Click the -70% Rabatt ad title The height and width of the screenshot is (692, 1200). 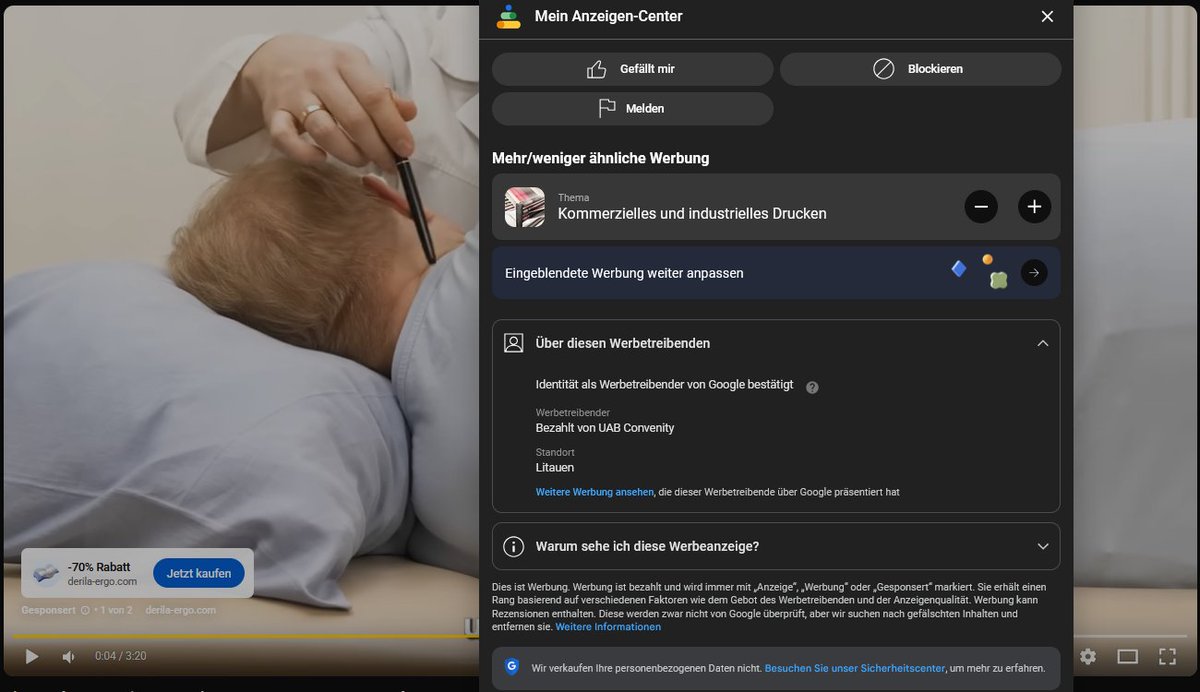coord(99,567)
